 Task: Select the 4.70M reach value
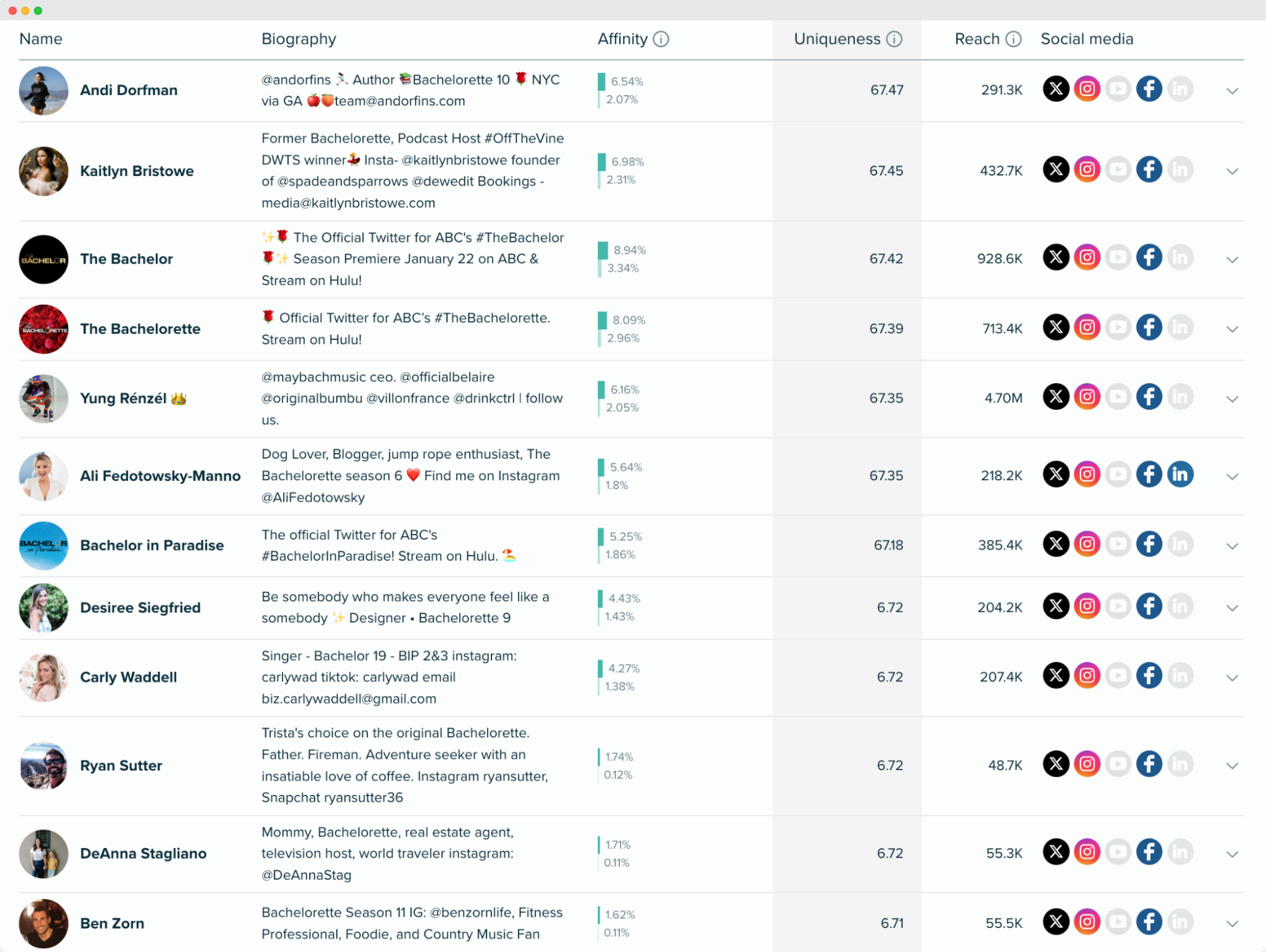point(1003,398)
